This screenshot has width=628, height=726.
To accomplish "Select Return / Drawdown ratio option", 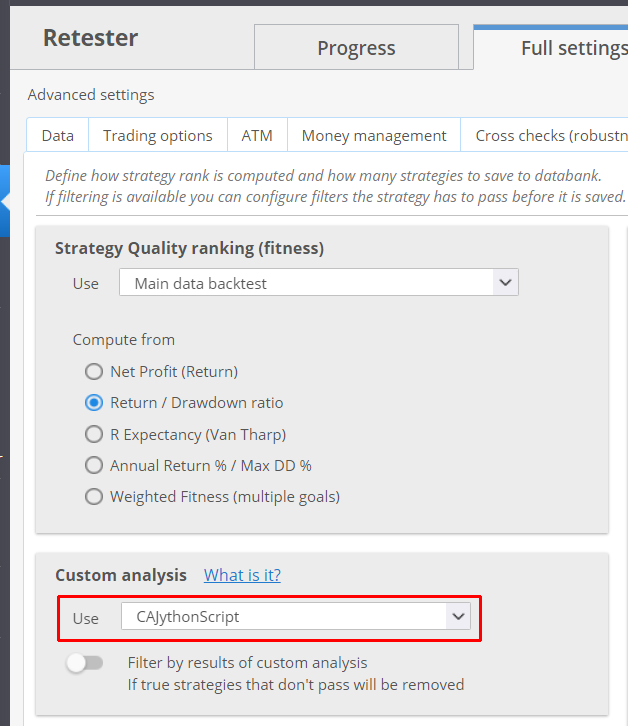I will pos(94,403).
